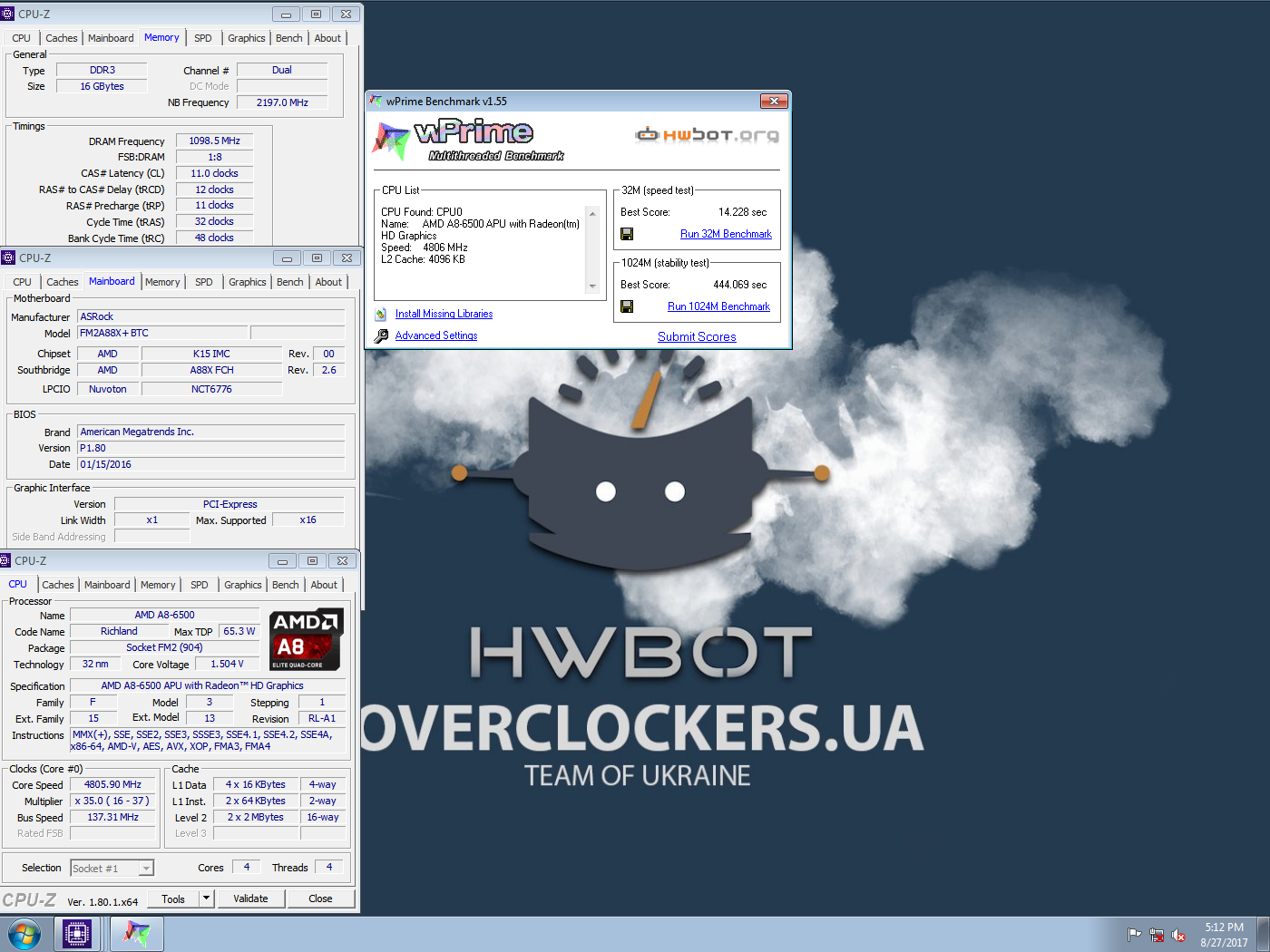Click the Code Name value Richland
Screen dimensions: 1270x952
[119, 631]
